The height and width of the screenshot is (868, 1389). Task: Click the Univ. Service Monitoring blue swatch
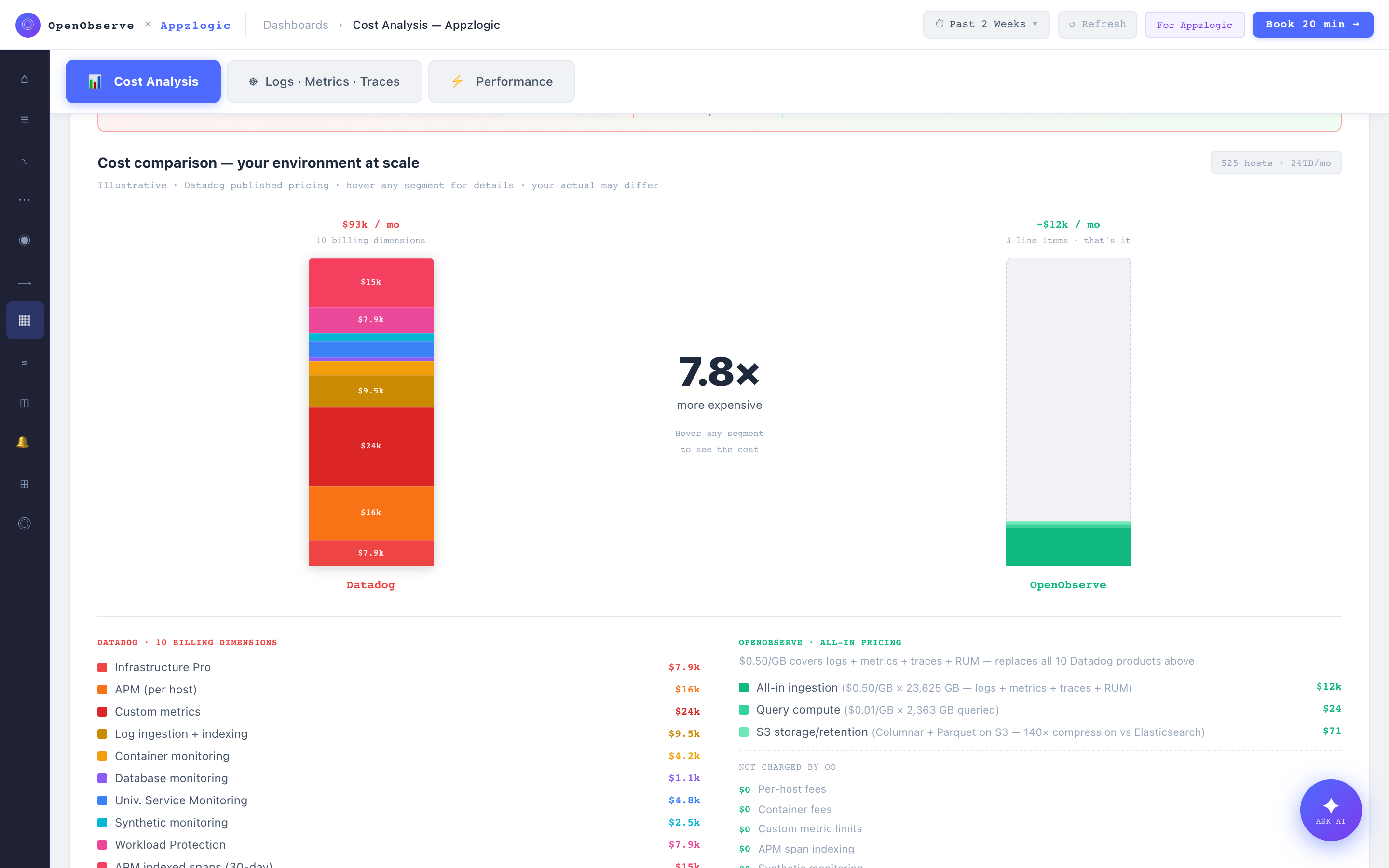[x=102, y=800]
